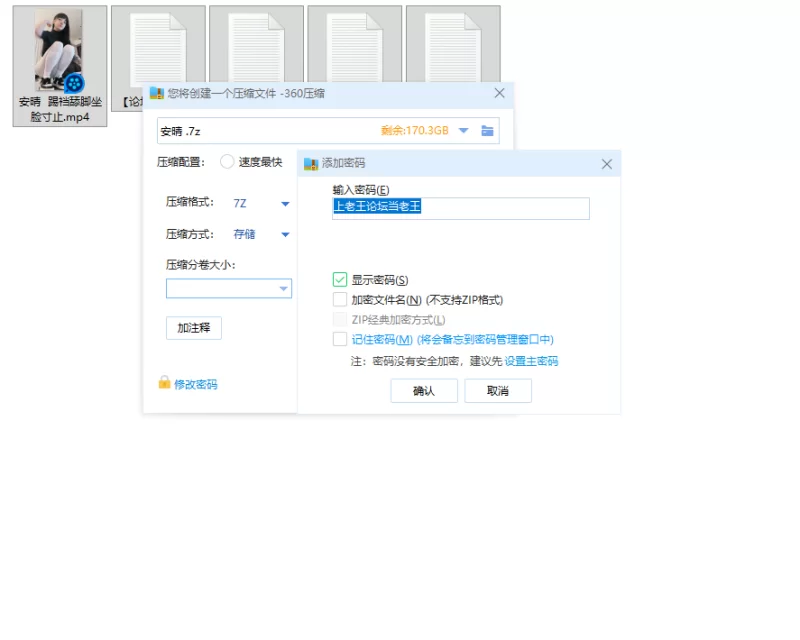Open the browse folder icon for the archive path

click(x=487, y=131)
